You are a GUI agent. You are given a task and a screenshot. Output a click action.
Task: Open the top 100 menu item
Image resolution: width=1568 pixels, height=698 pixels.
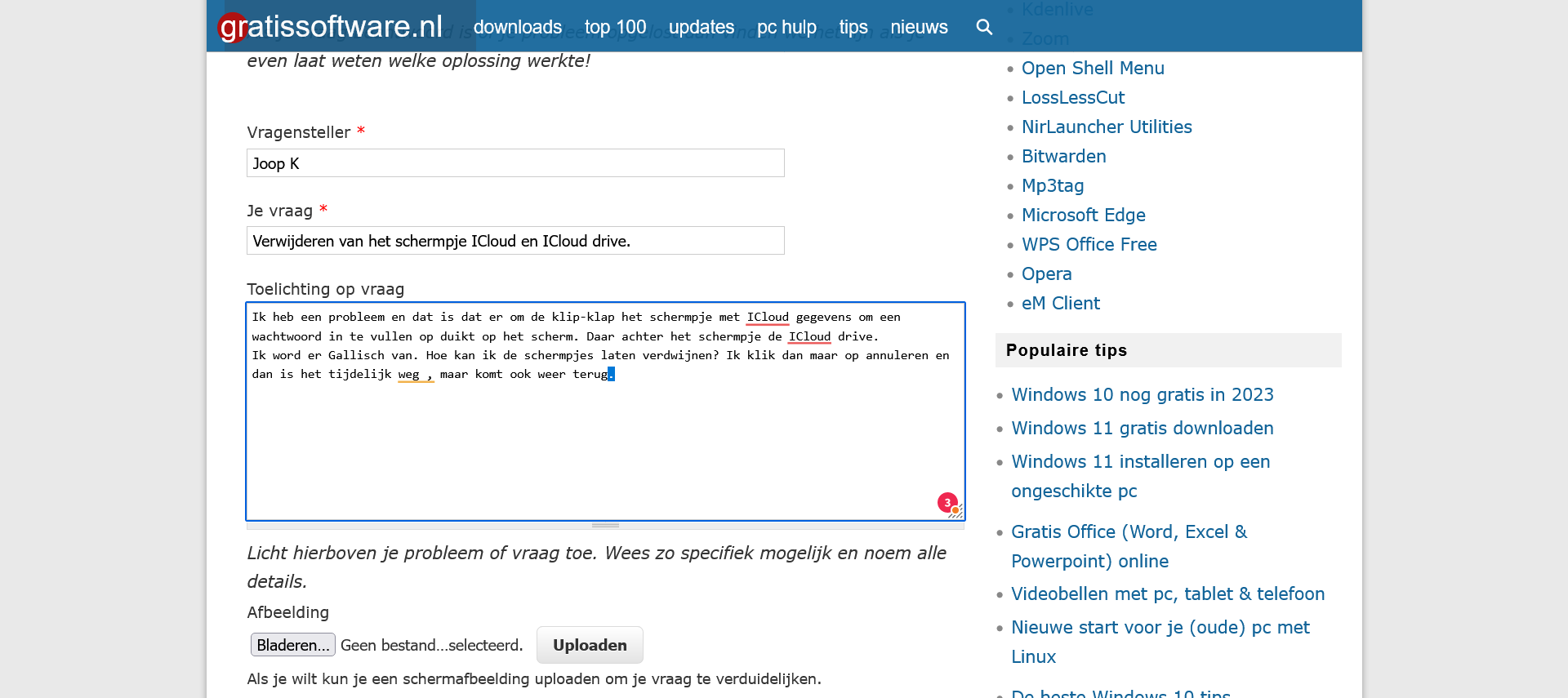(615, 27)
